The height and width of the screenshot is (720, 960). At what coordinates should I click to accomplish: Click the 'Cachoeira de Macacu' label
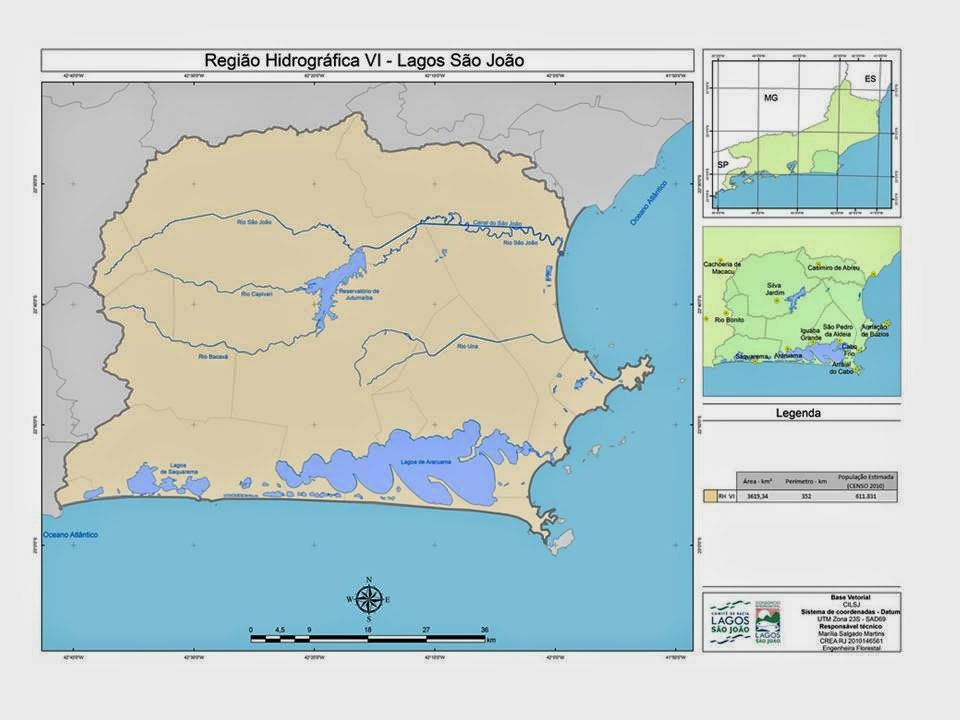point(722,268)
